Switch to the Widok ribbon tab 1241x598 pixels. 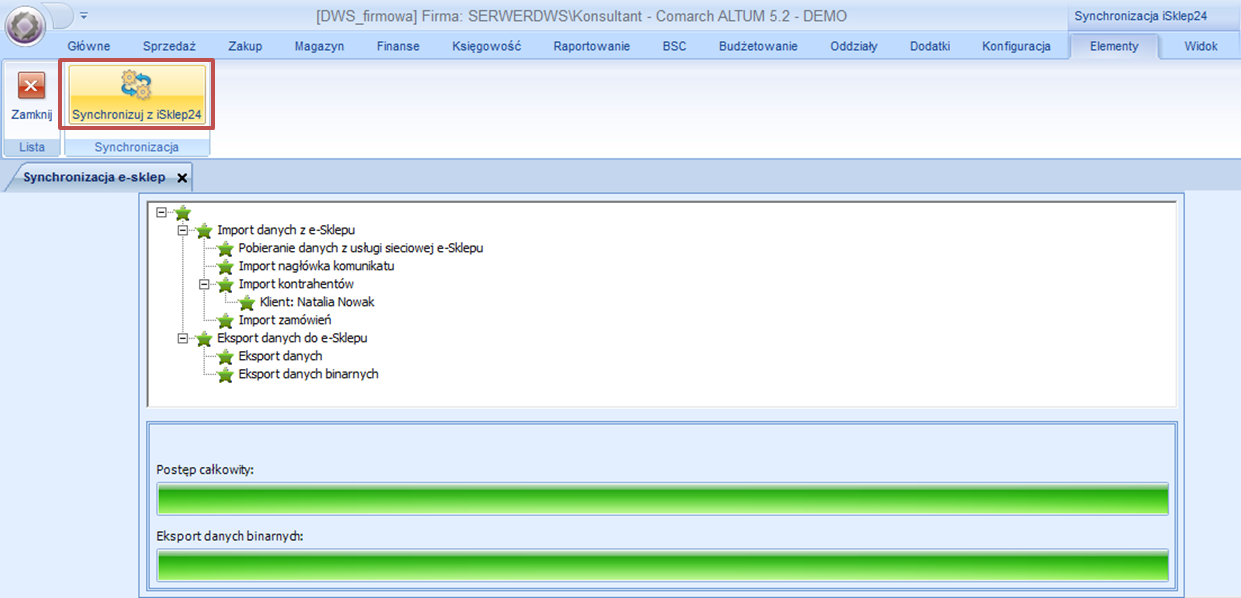pyautogui.click(x=1201, y=46)
